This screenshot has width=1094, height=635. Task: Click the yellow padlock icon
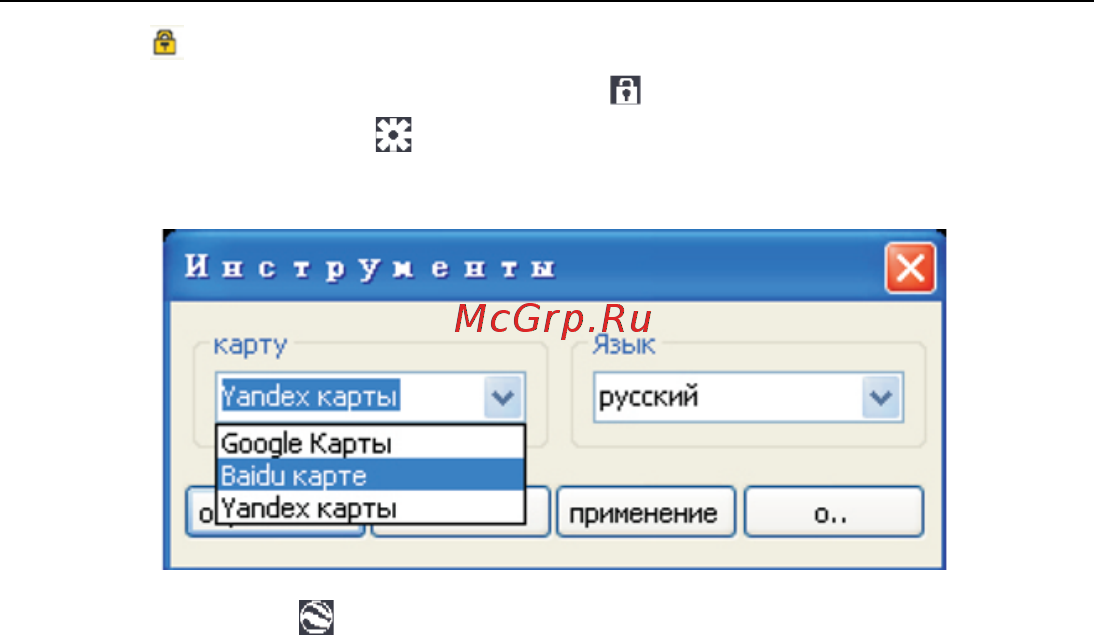[165, 43]
